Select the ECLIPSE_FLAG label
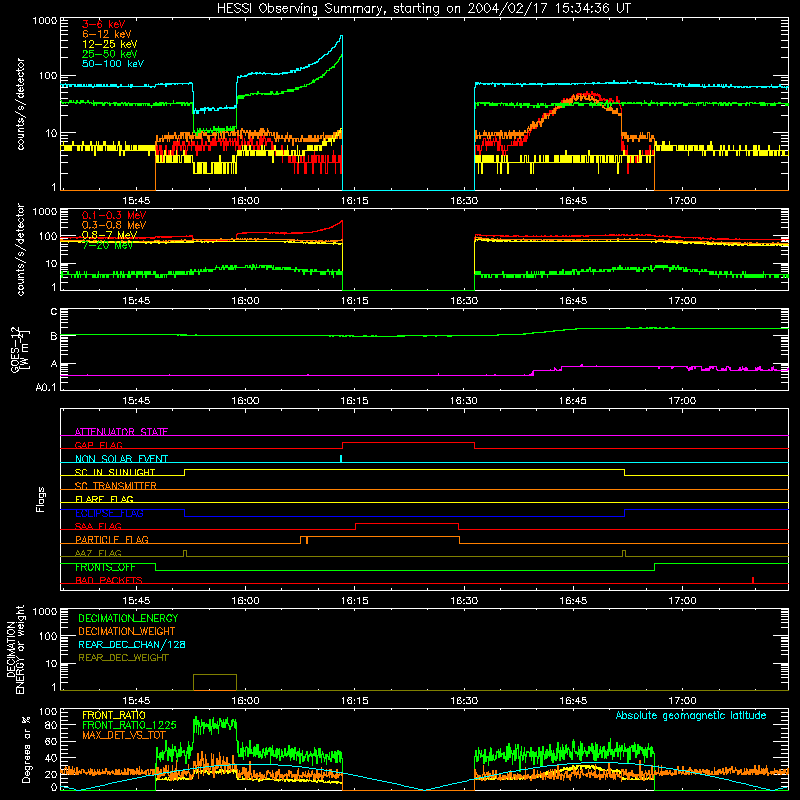This screenshot has width=800, height=800. click(x=109, y=513)
